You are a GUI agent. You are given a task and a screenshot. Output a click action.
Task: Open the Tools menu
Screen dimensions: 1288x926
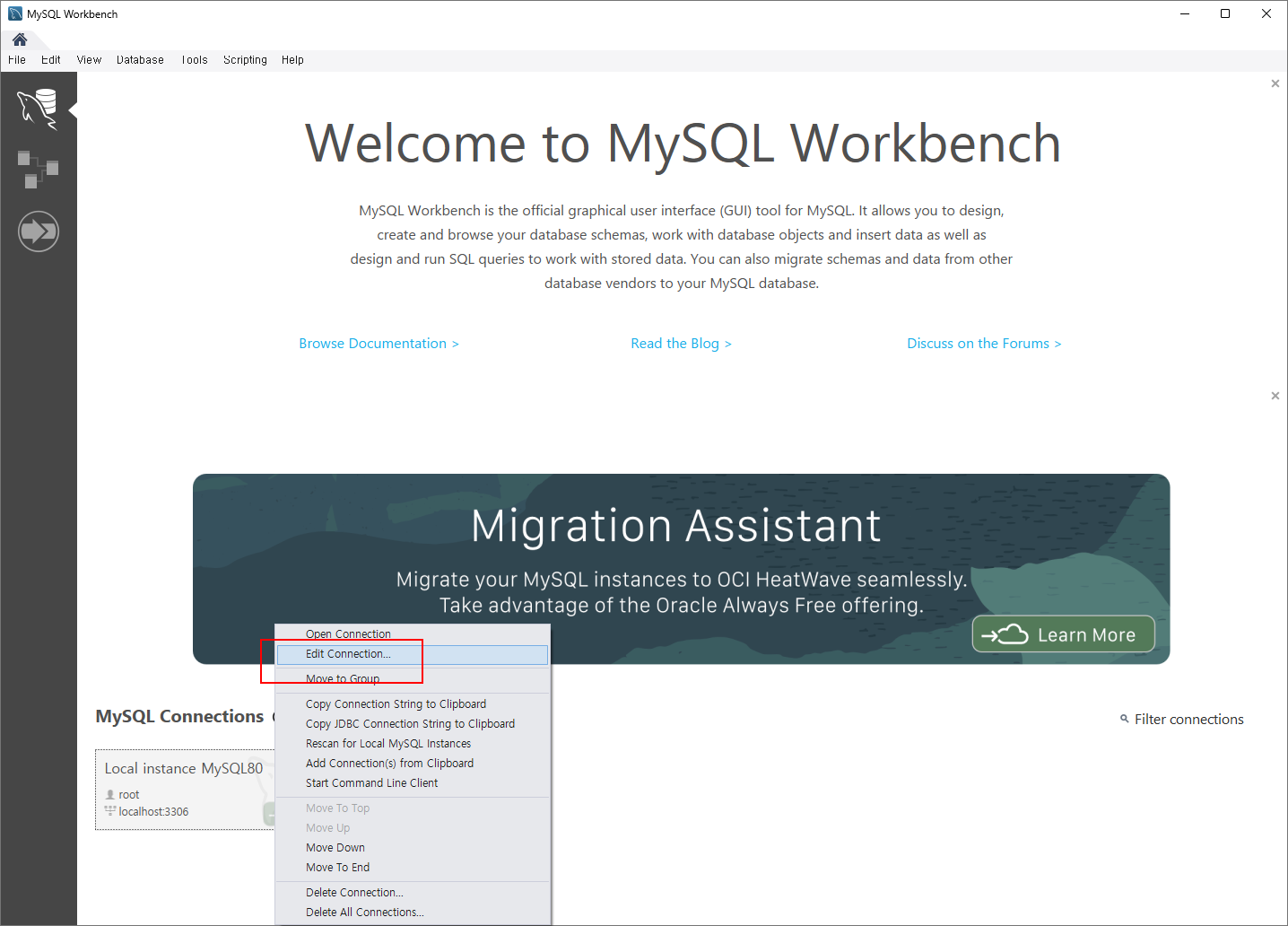pos(195,60)
